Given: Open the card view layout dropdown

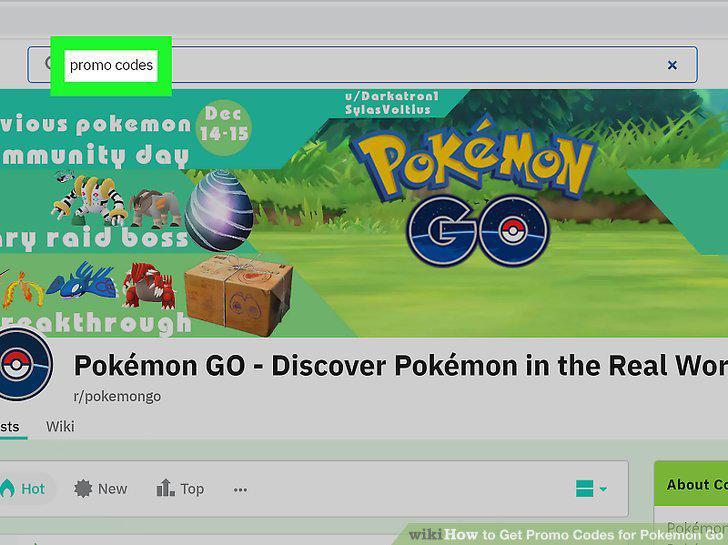Looking at the screenshot, I should [x=591, y=489].
